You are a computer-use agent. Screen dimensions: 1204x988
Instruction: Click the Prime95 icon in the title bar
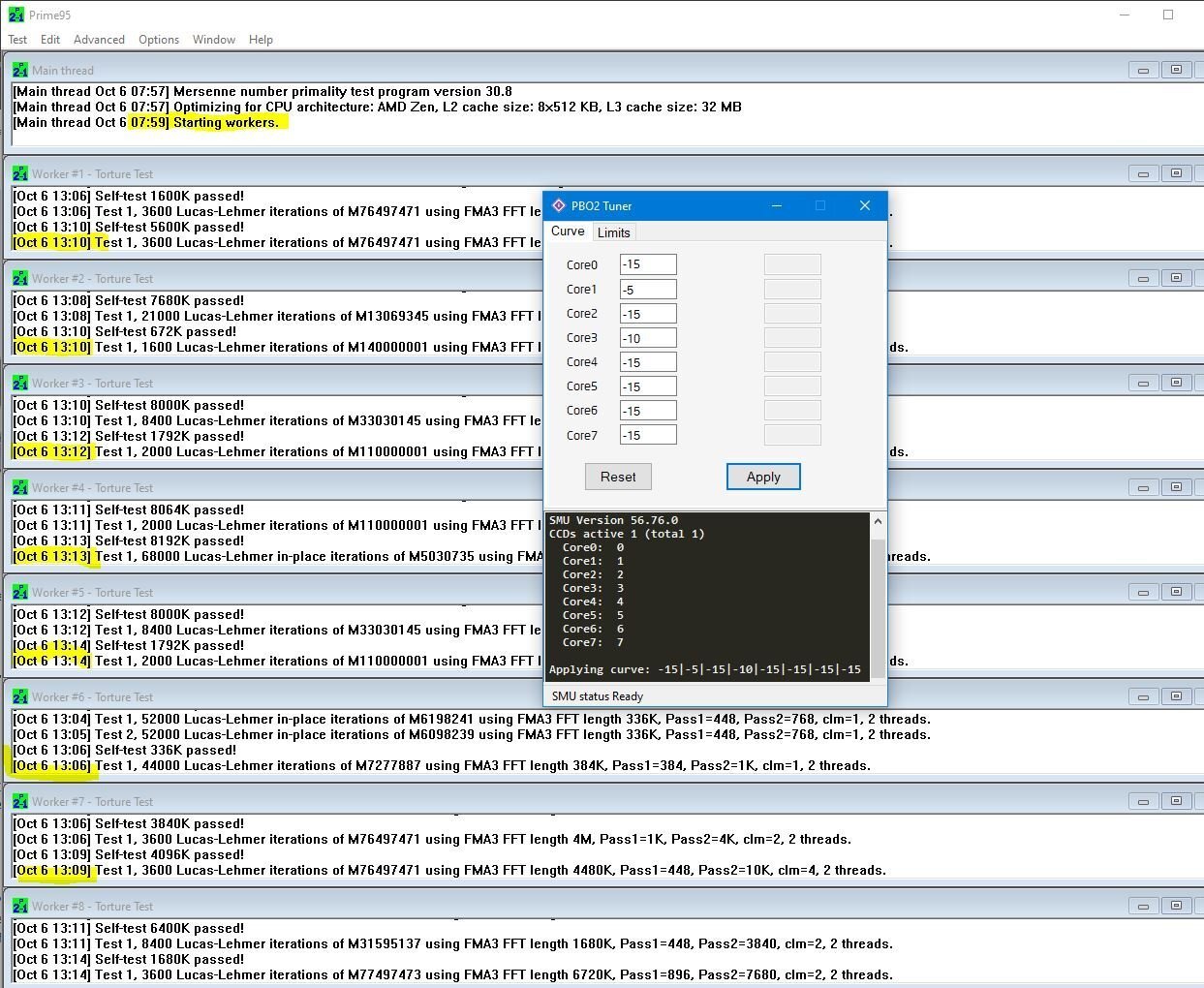pos(14,15)
